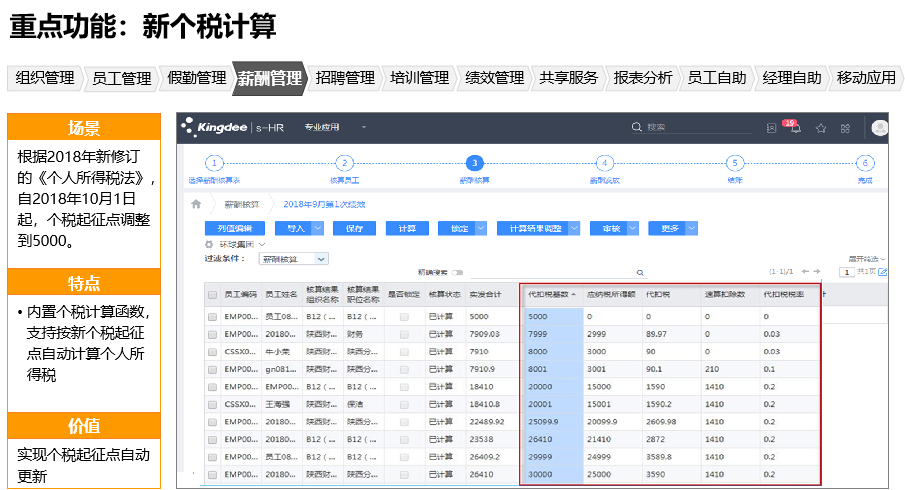Image resolution: width=905 pixels, height=490 pixels.
Task: Select the 移动应用 tab
Action: (x=866, y=78)
